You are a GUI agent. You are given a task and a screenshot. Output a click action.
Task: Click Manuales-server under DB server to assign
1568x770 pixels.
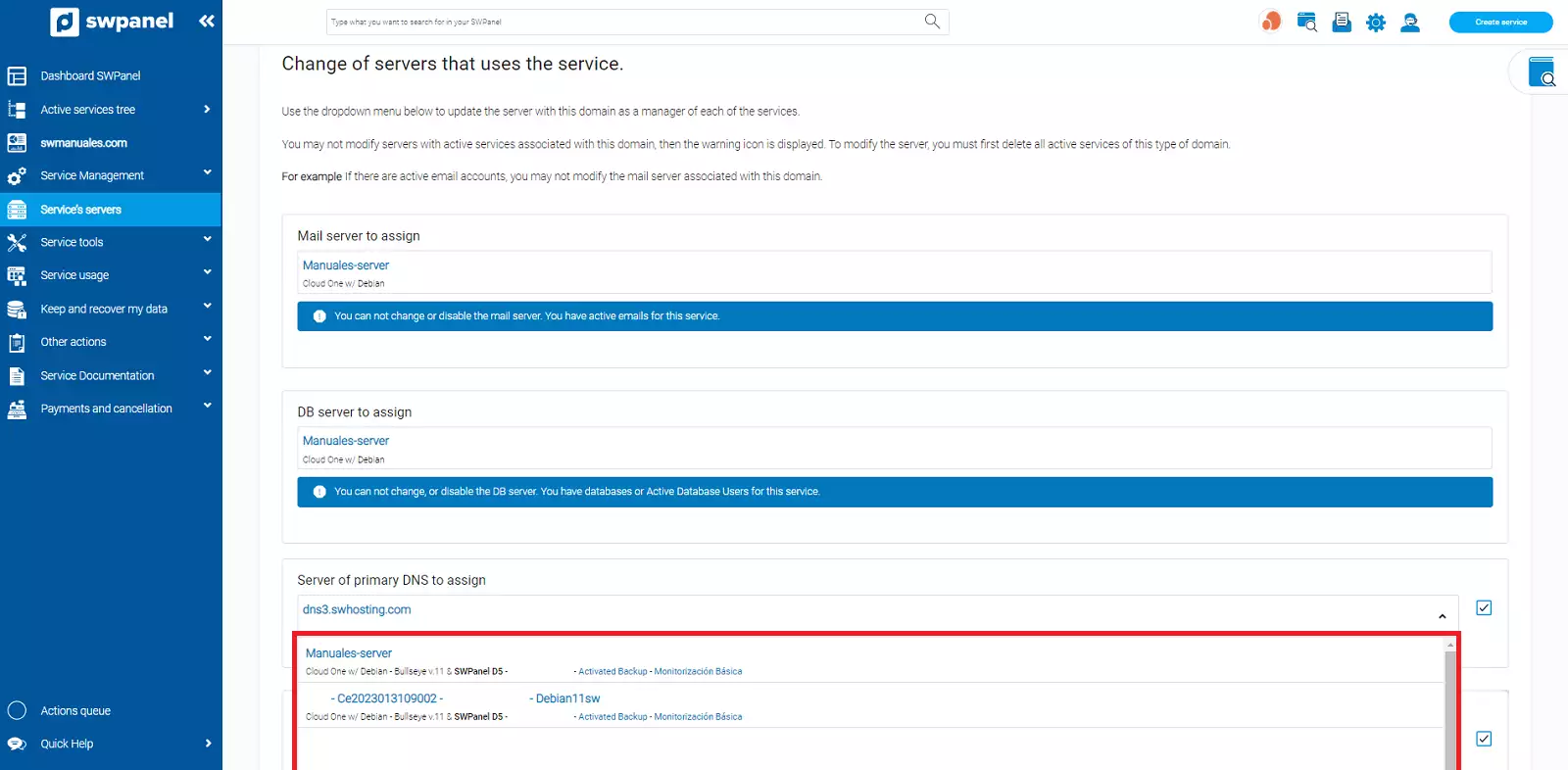[346, 441]
